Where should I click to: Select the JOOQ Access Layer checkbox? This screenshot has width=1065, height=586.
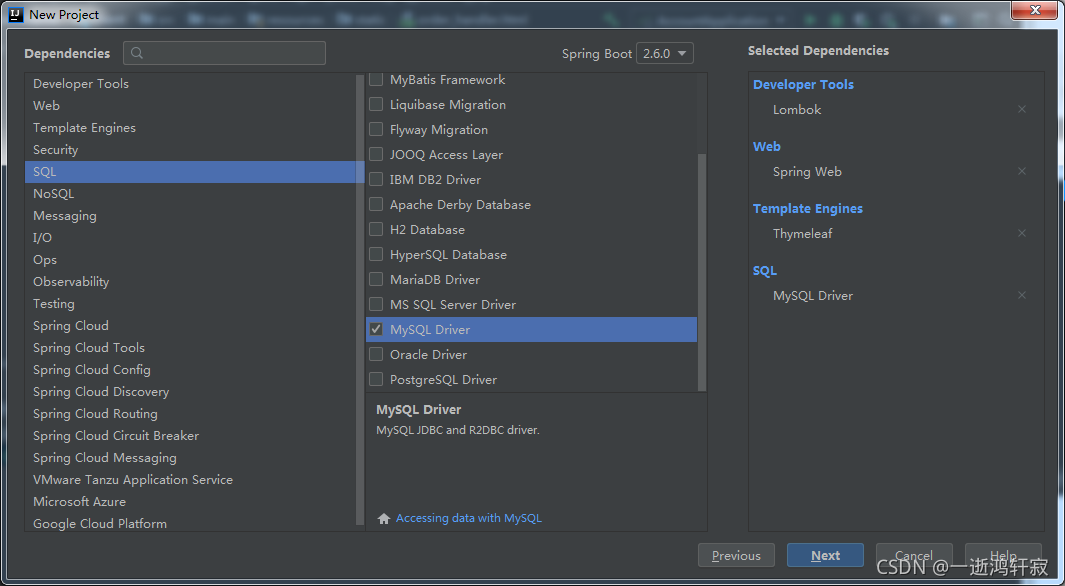coord(376,154)
